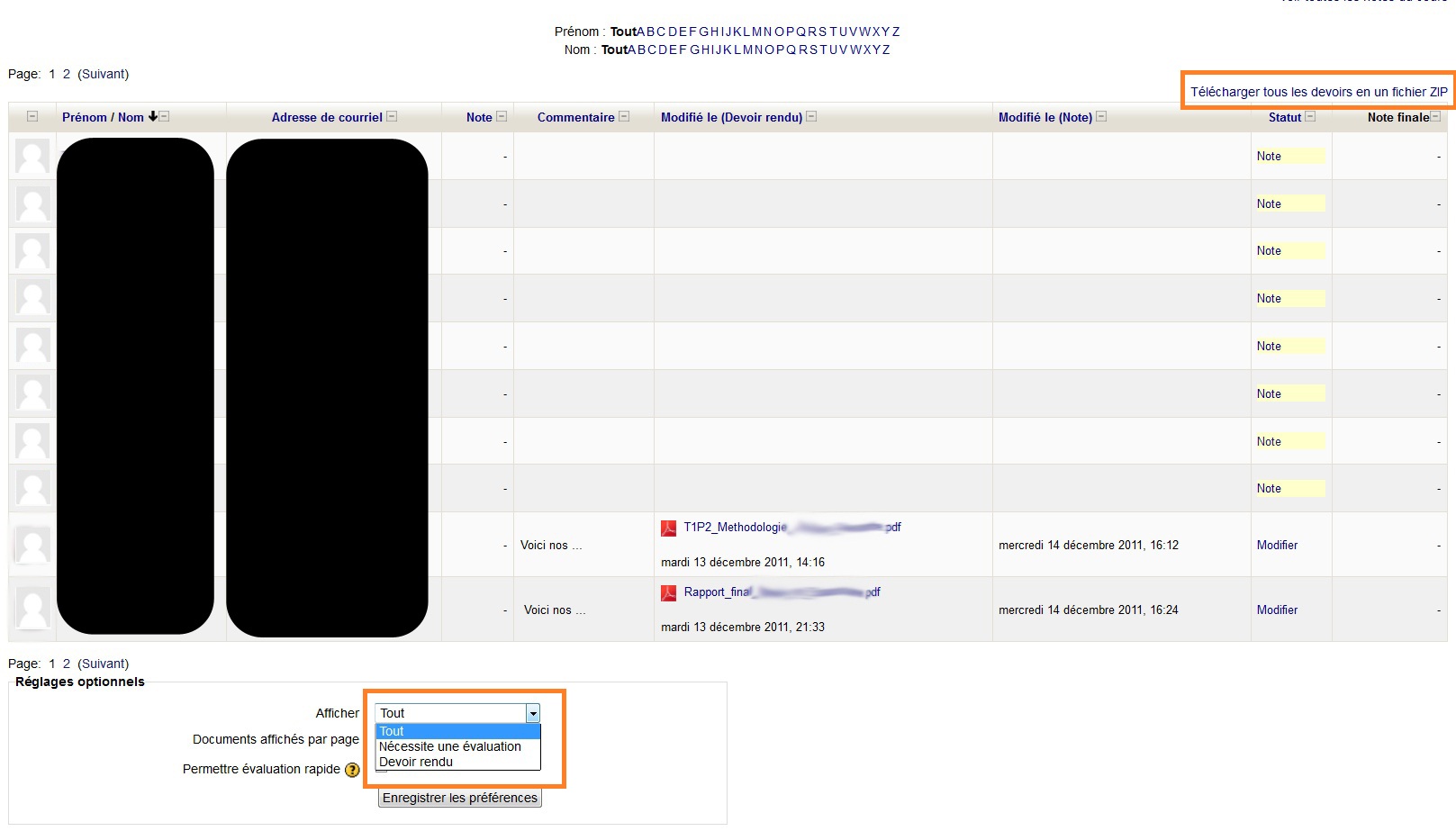Hide the Adresse de courriel column
The height and width of the screenshot is (831, 1456).
tap(392, 117)
